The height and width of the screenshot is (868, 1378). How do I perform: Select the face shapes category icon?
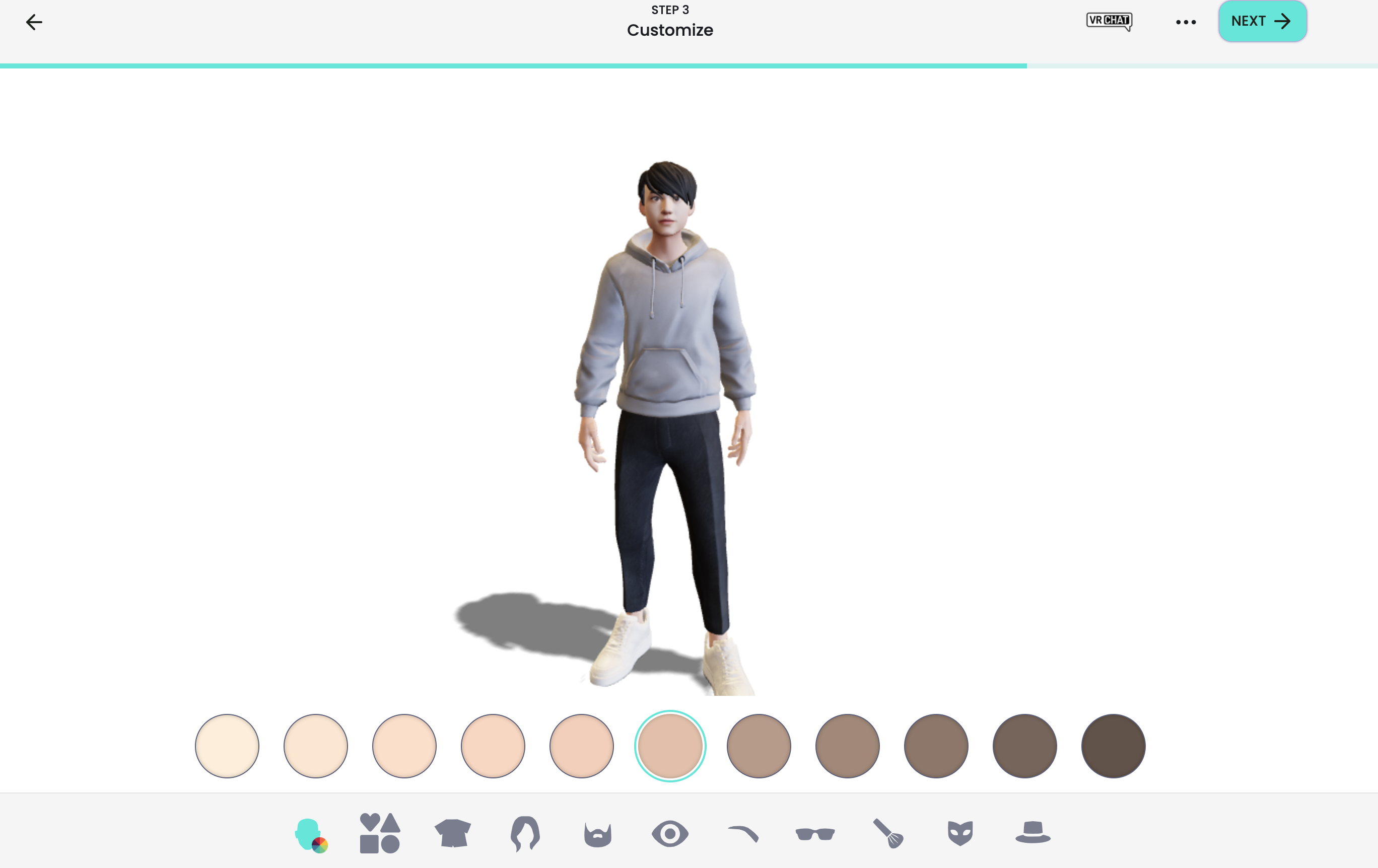coord(379,833)
